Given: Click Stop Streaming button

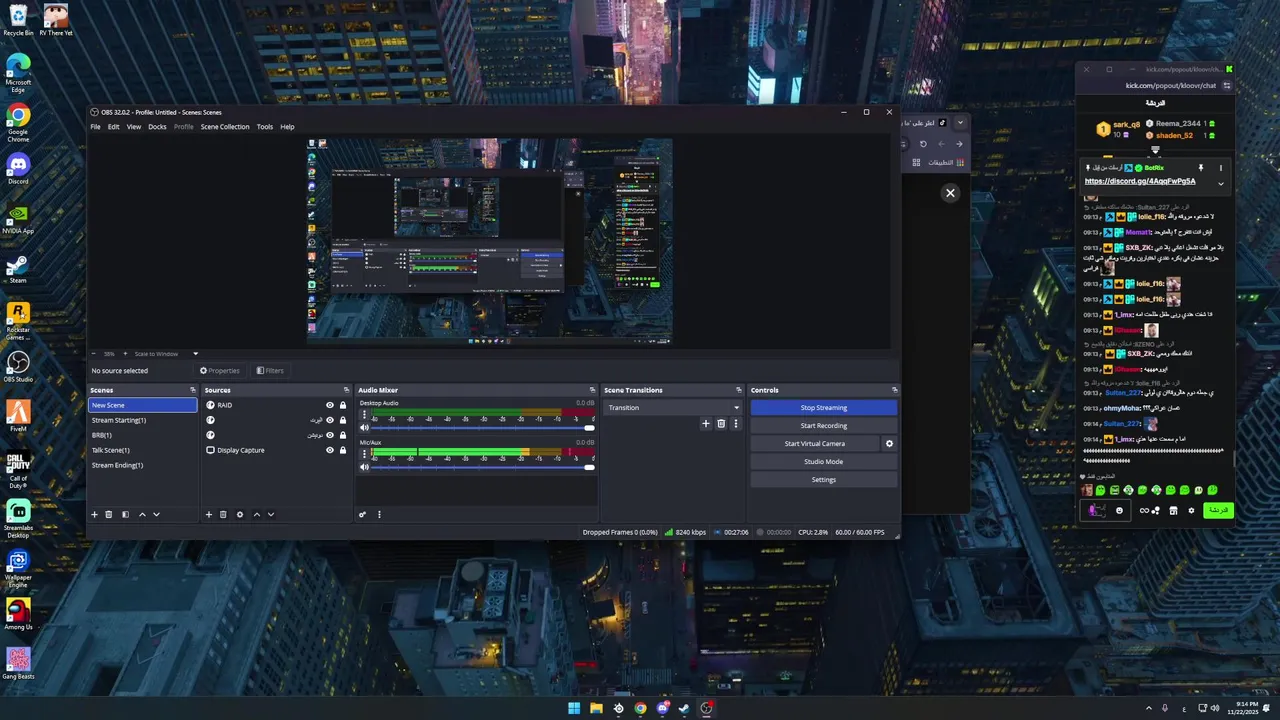Looking at the screenshot, I should coord(823,407).
